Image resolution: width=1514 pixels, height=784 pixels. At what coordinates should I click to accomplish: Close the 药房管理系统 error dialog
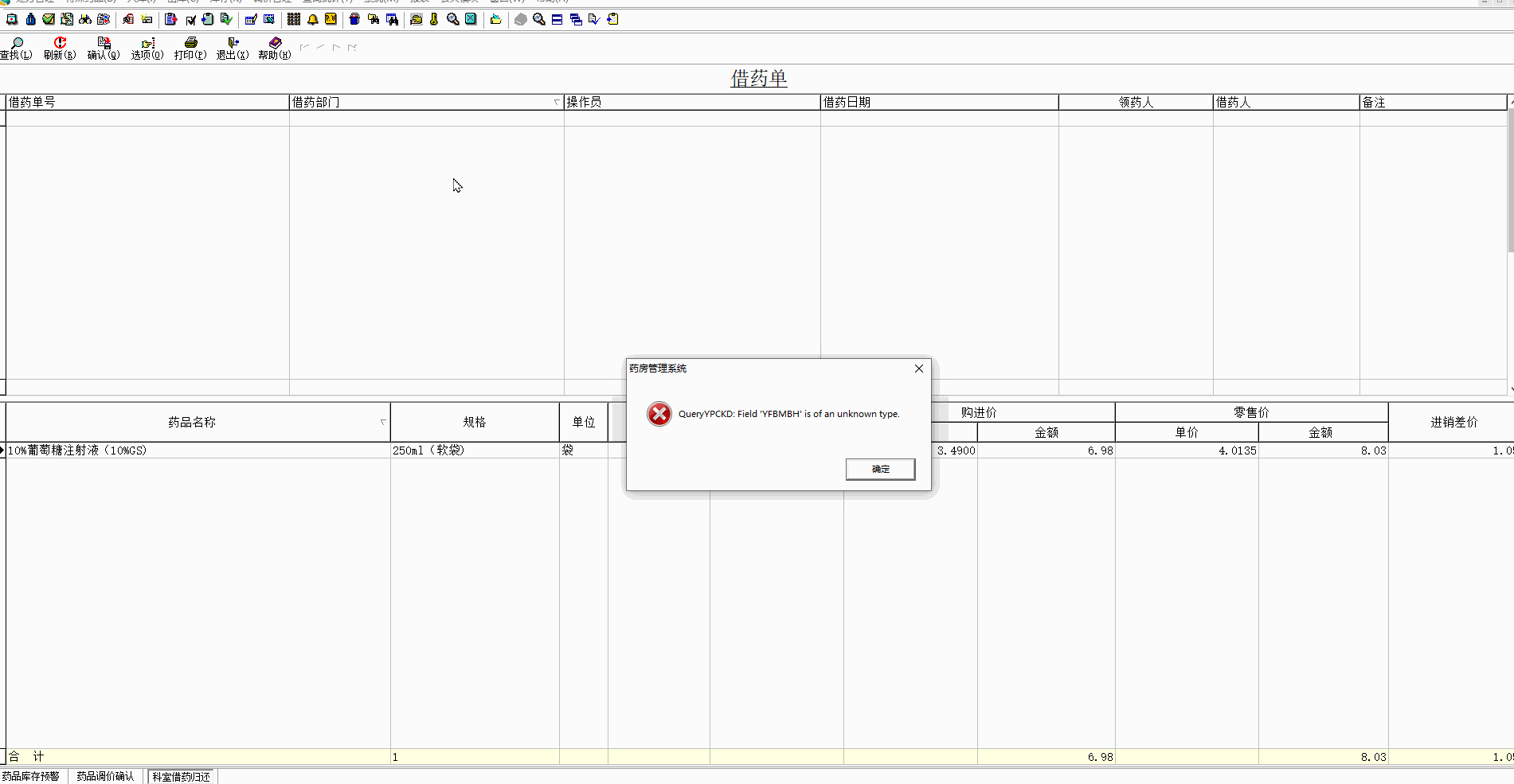919,369
